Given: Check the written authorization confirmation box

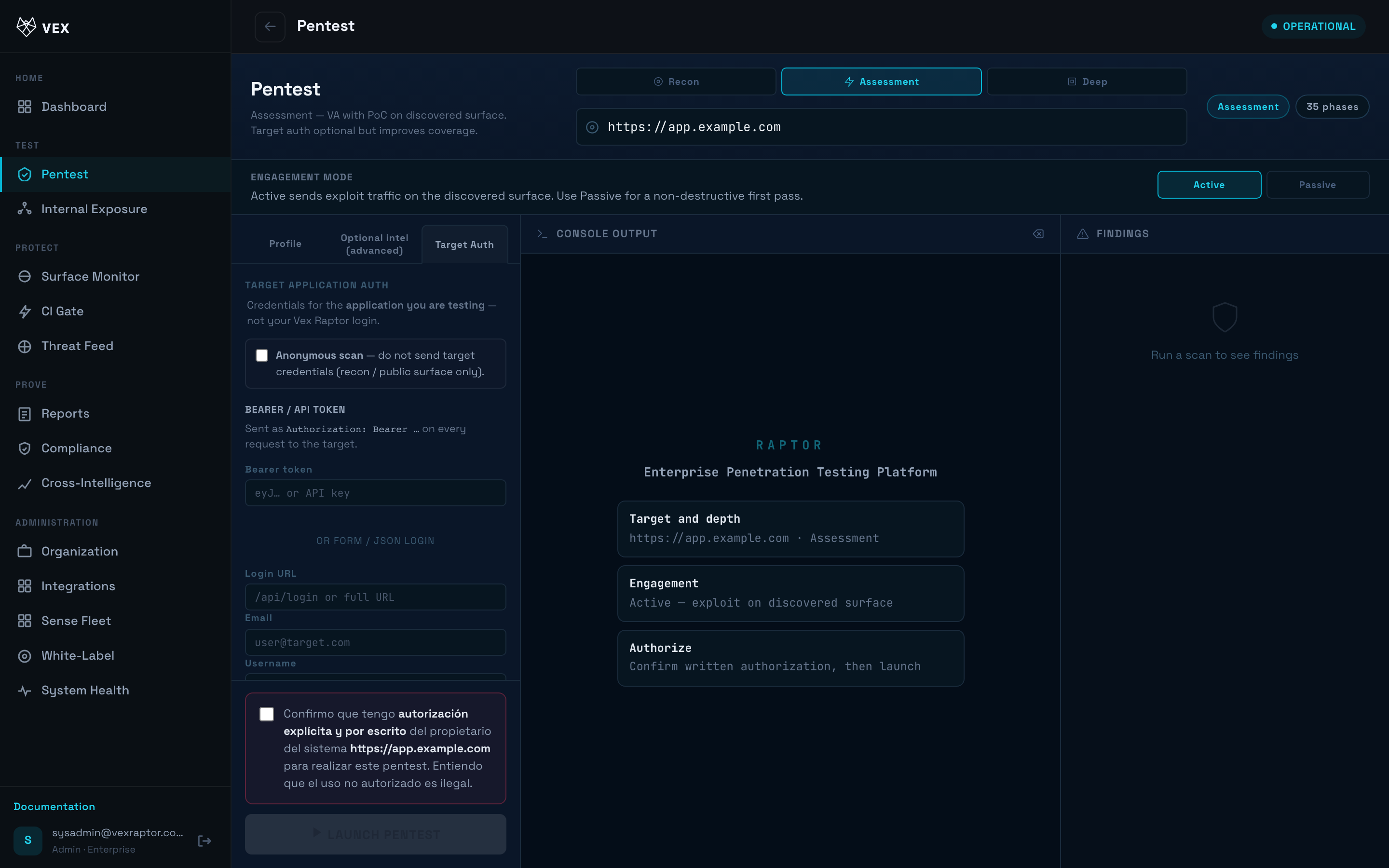Looking at the screenshot, I should tap(266, 714).
